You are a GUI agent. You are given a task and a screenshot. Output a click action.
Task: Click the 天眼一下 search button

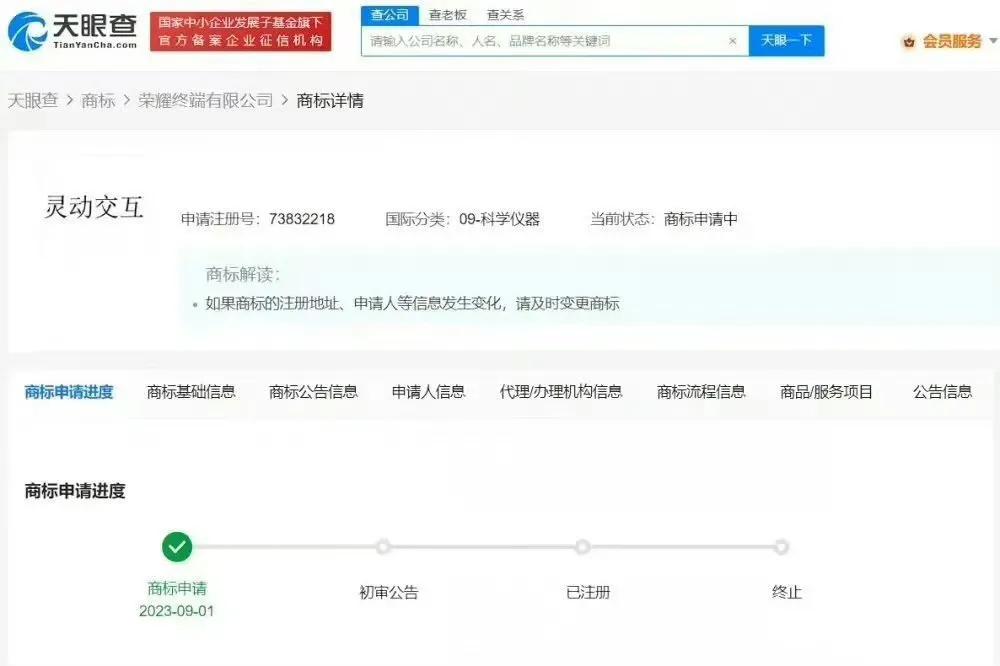coord(786,41)
